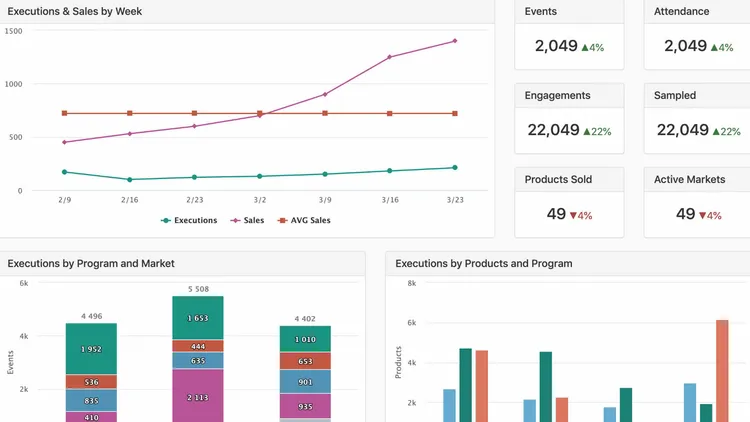Click the green up arrow on Sampled card
Screen dimensions: 750x422
(716, 132)
